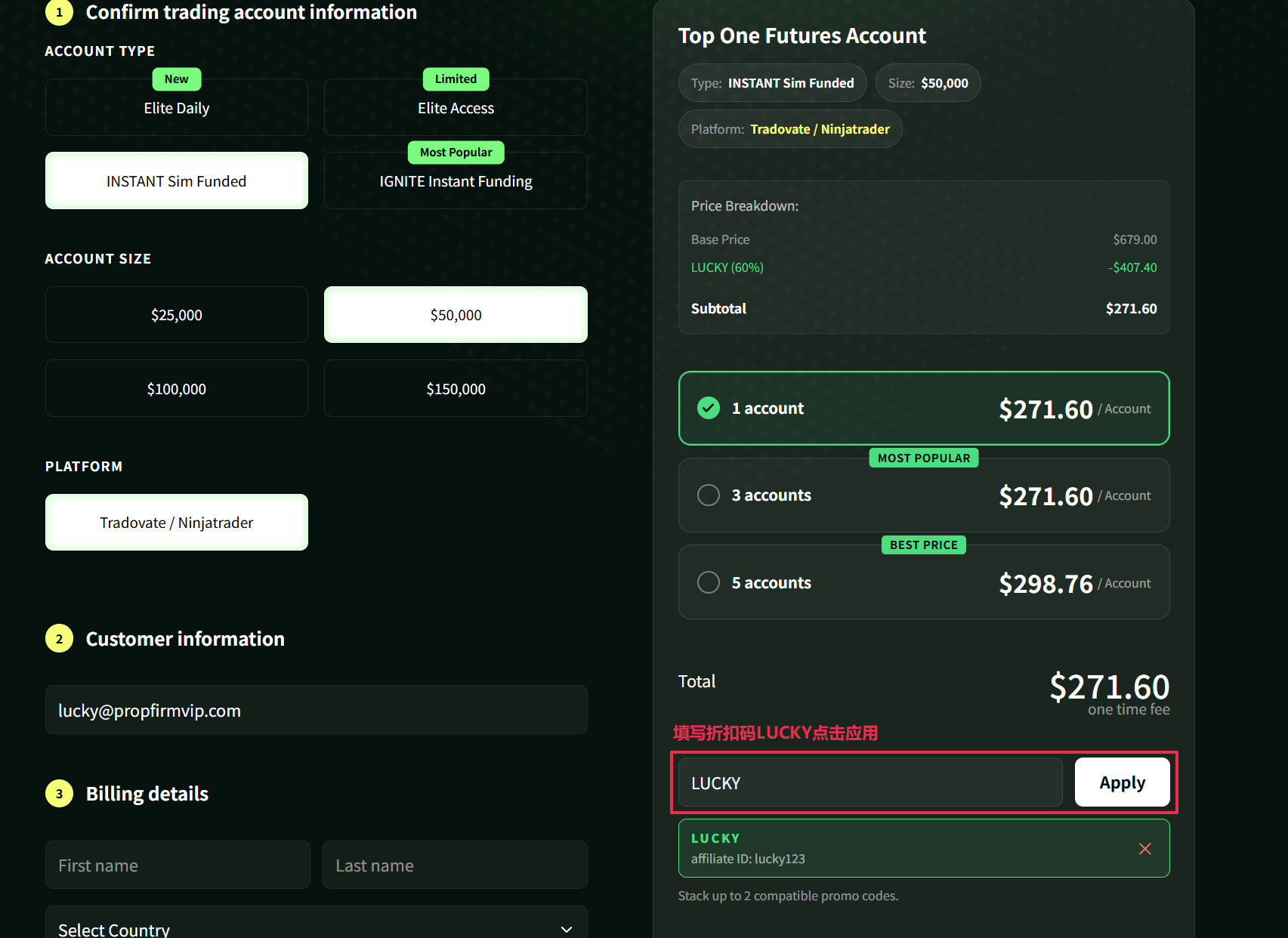Viewport: 1288px width, 938px height.
Task: Remove the applied LUCKY promo code
Action: [1145, 849]
